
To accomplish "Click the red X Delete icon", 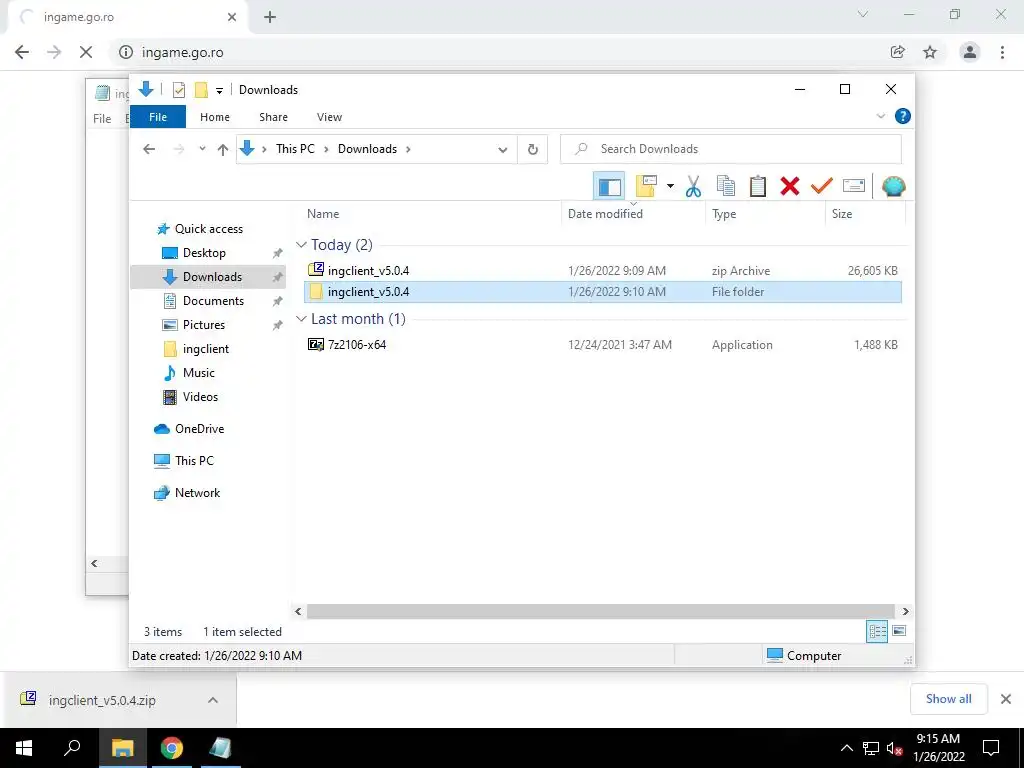I will coord(790,187).
